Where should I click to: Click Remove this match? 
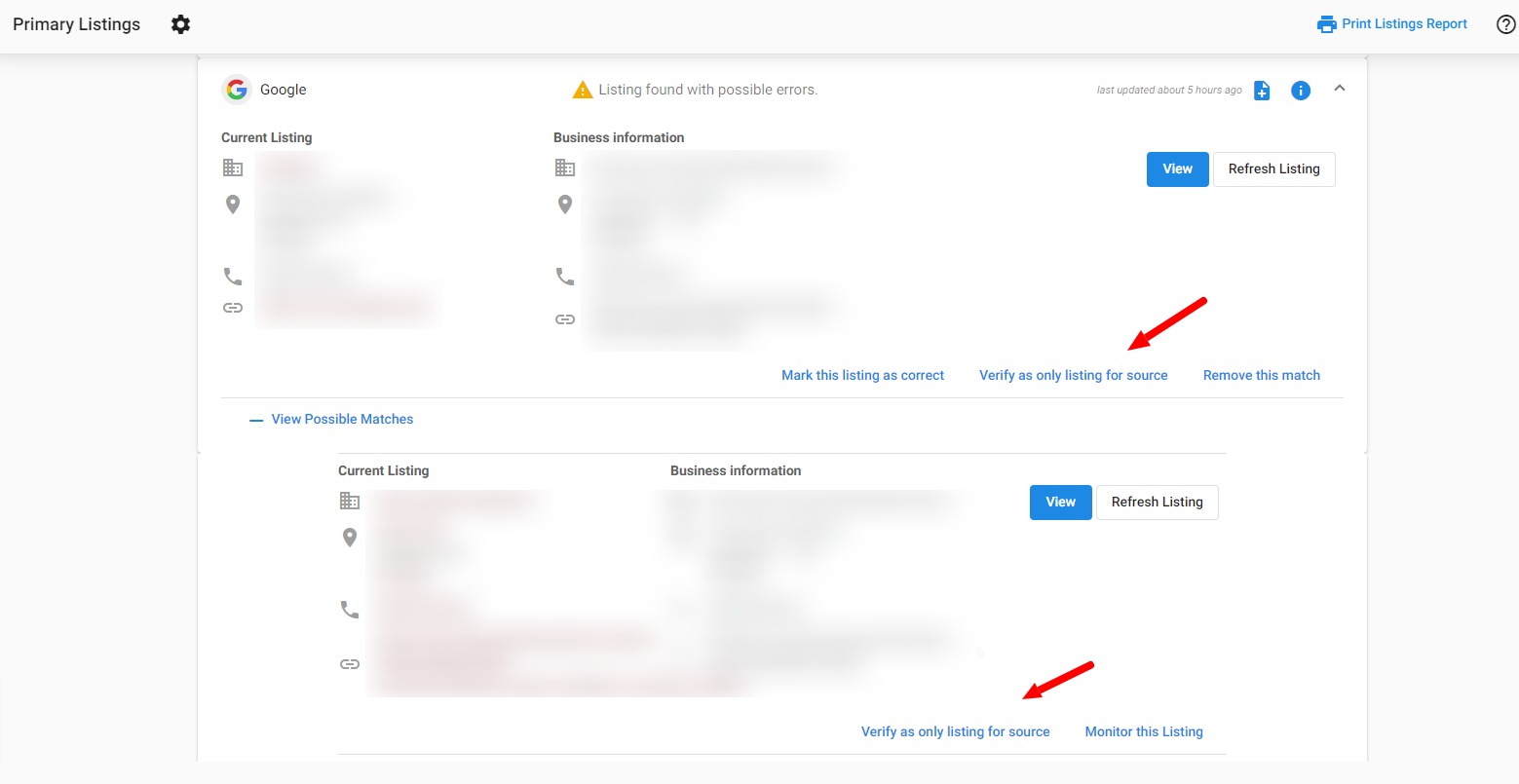point(1261,374)
